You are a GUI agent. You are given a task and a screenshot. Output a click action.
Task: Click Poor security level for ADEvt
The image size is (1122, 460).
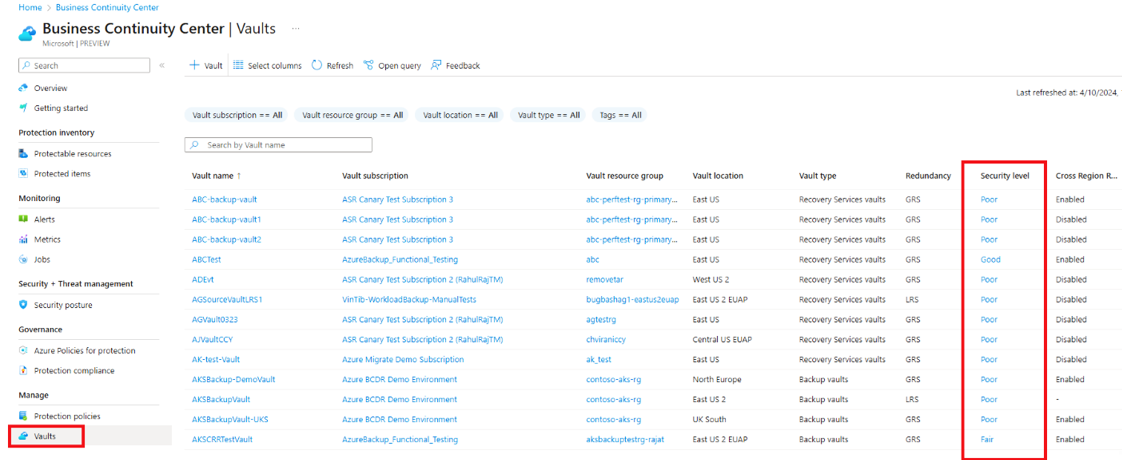click(x=989, y=279)
